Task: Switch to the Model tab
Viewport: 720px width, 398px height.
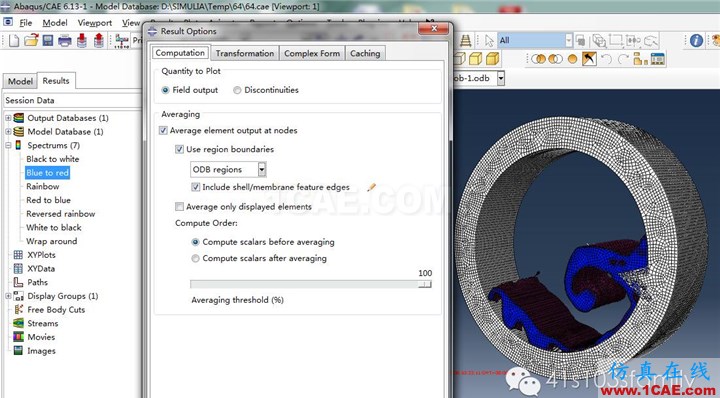Action: pos(20,81)
